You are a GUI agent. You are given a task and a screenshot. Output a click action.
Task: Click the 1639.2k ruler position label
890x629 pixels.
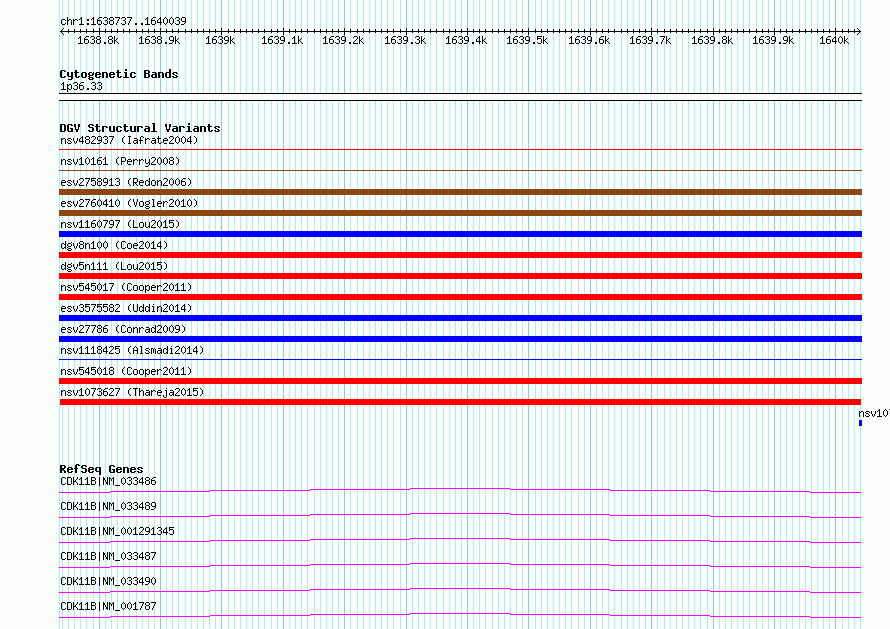(343, 40)
